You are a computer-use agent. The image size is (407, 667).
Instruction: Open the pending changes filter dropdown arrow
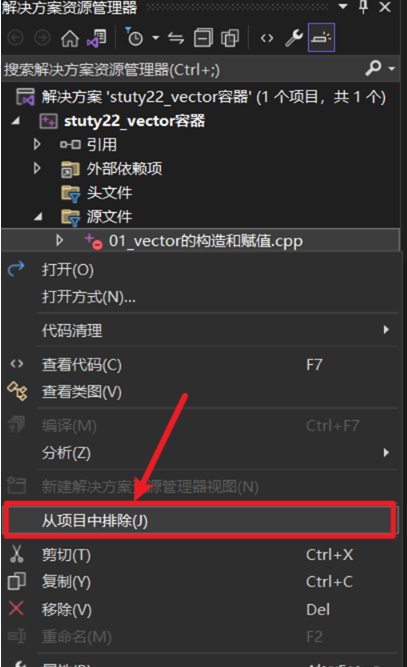point(156,38)
